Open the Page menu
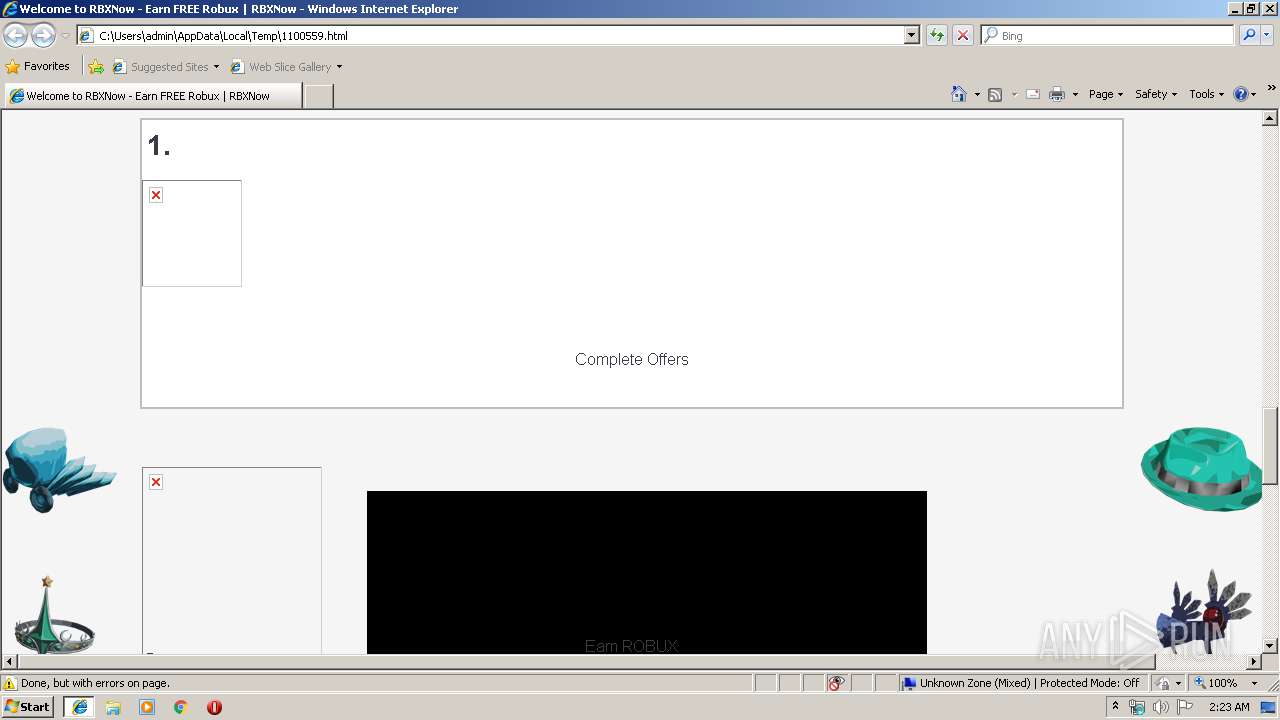The width and height of the screenshot is (1280, 720). point(1106,94)
